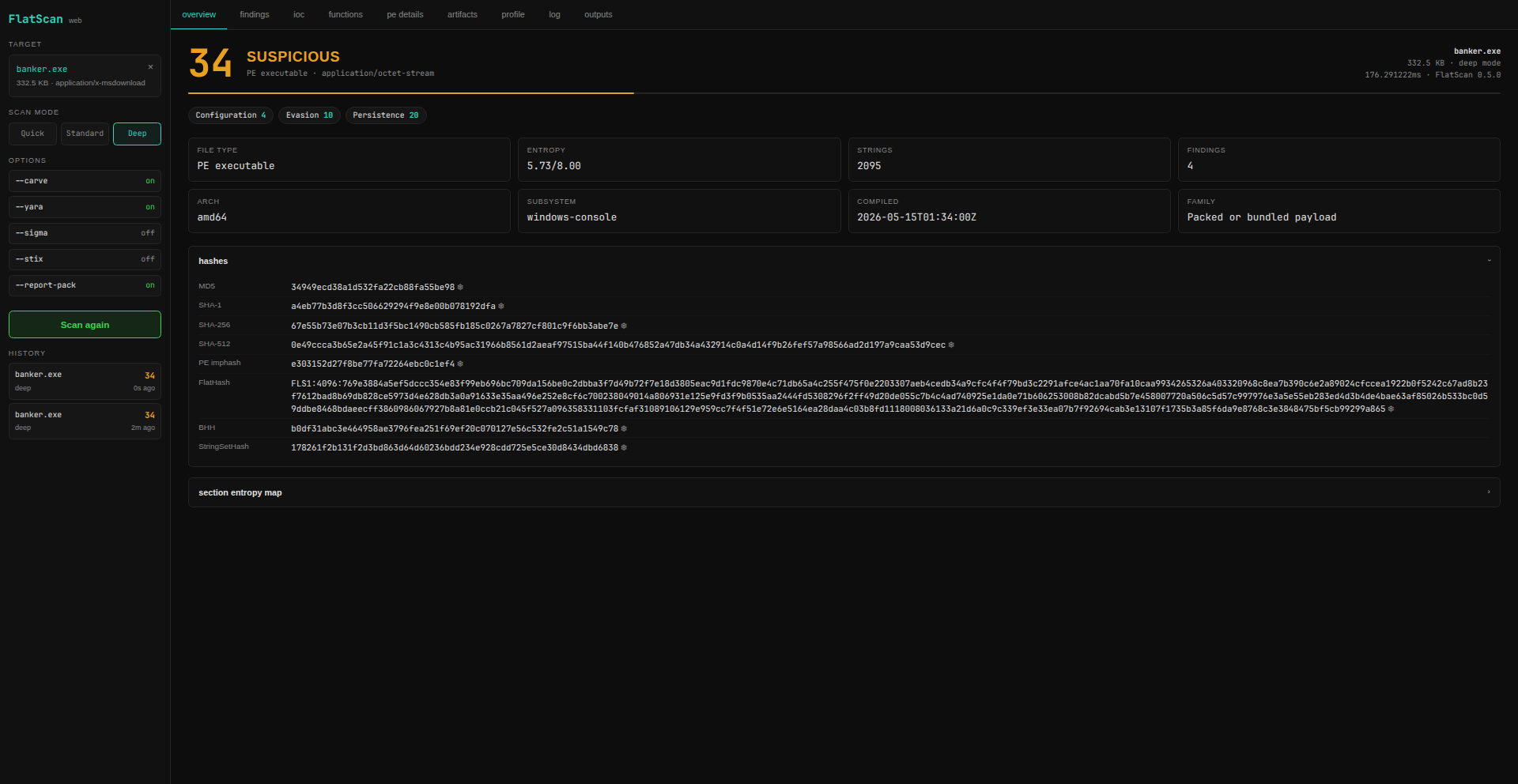Open the log tab
Image resolution: width=1518 pixels, height=784 pixels.
point(554,14)
